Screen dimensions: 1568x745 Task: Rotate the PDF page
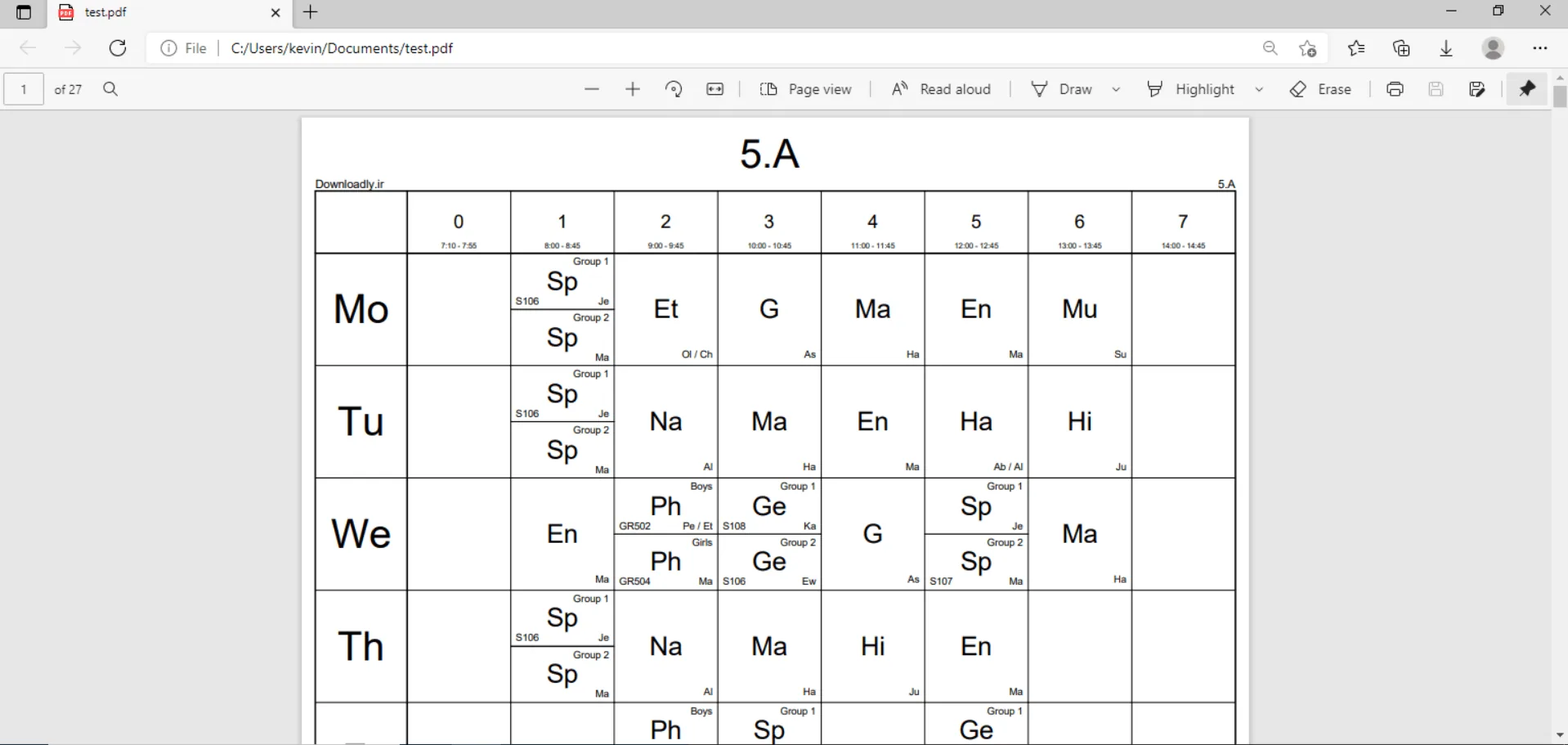click(x=674, y=89)
